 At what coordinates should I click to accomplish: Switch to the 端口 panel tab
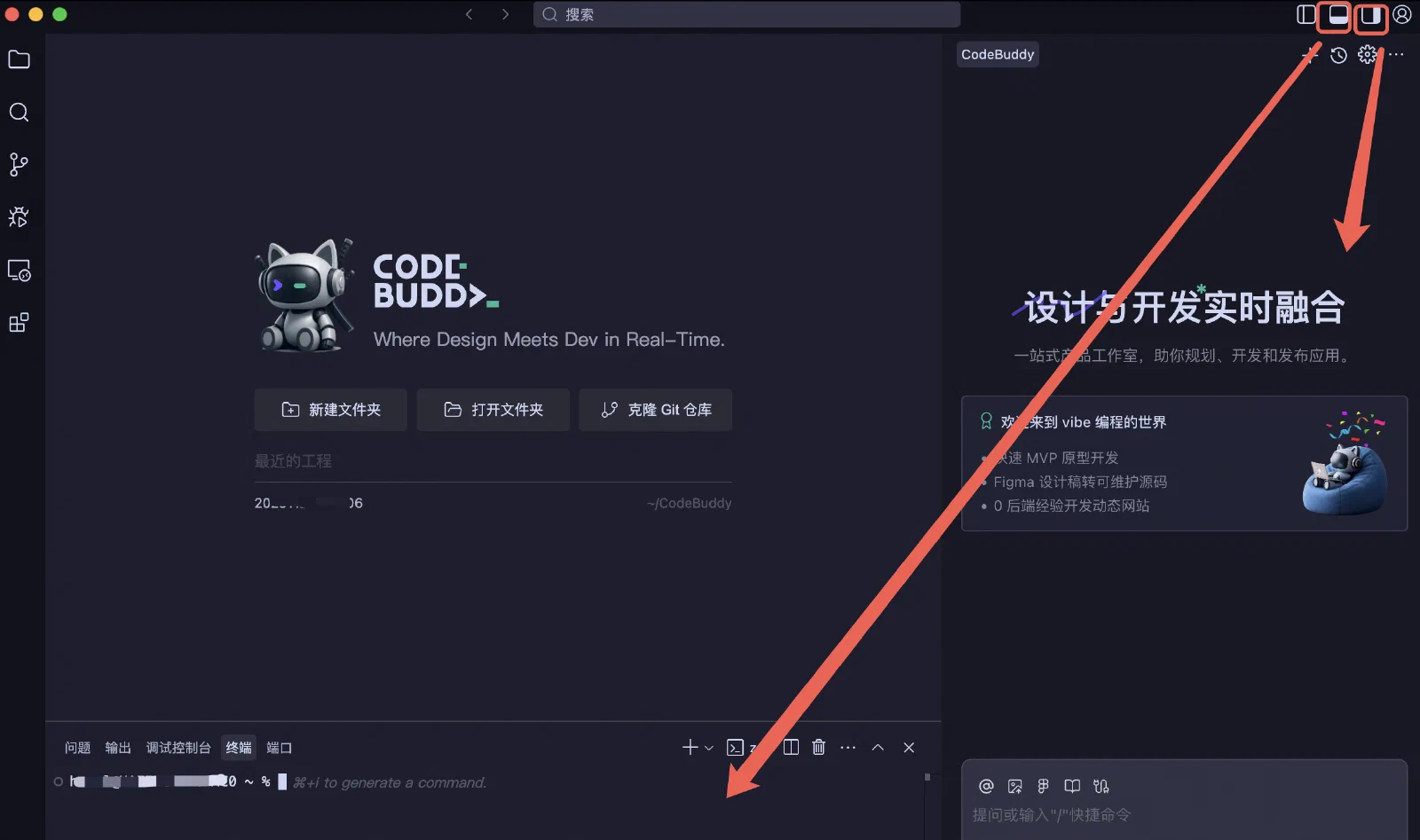point(280,748)
